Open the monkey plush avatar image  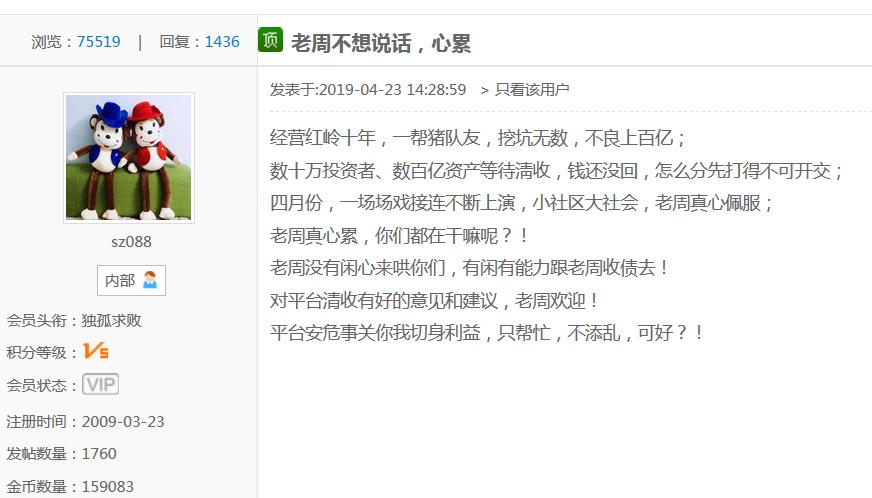[x=129, y=157]
